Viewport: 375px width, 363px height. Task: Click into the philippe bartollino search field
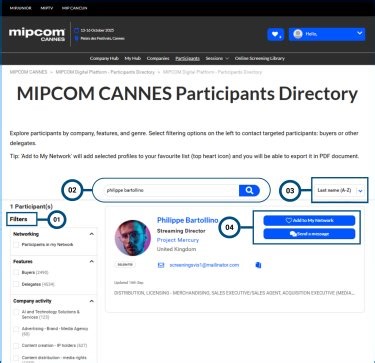pos(170,190)
